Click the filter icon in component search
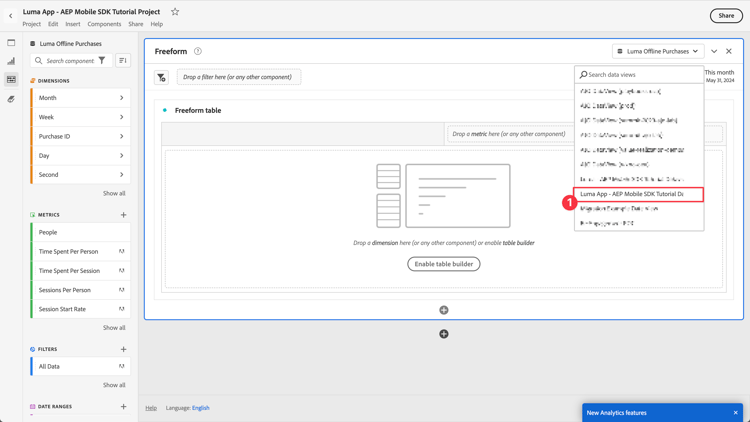The height and width of the screenshot is (422, 750). (x=102, y=61)
